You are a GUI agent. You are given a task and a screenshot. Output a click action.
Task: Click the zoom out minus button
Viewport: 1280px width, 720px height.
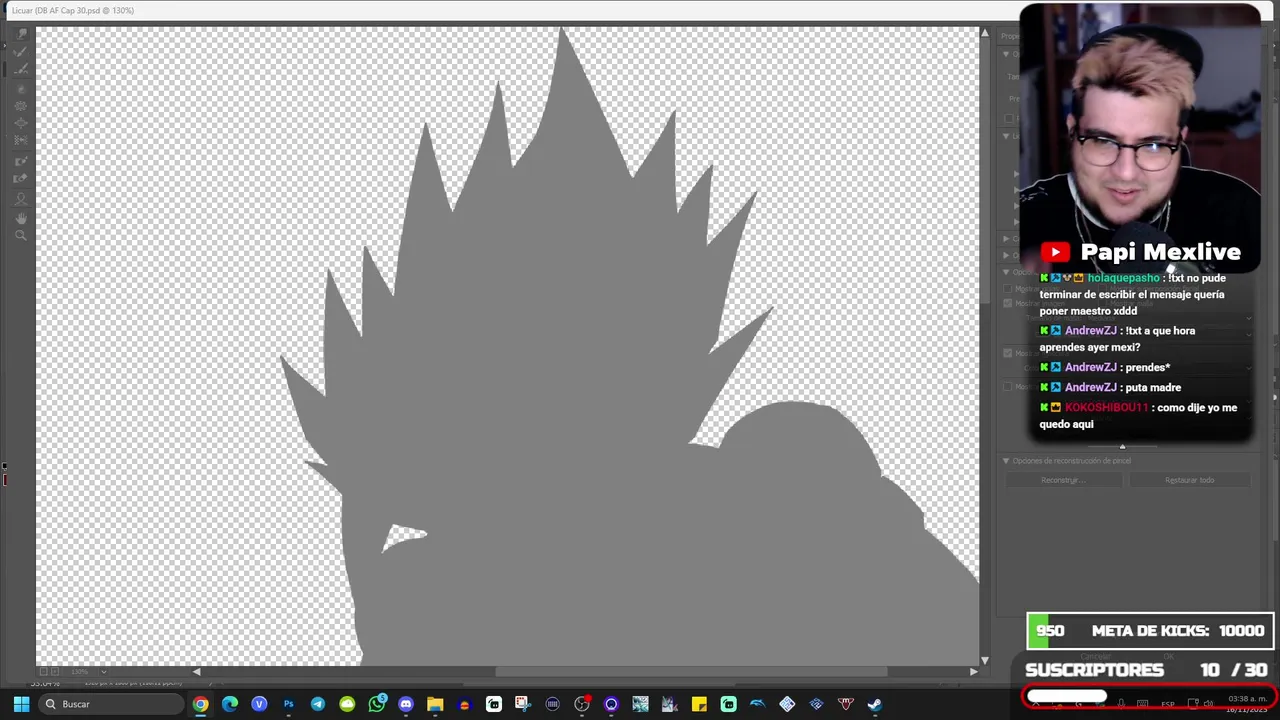tap(43, 671)
